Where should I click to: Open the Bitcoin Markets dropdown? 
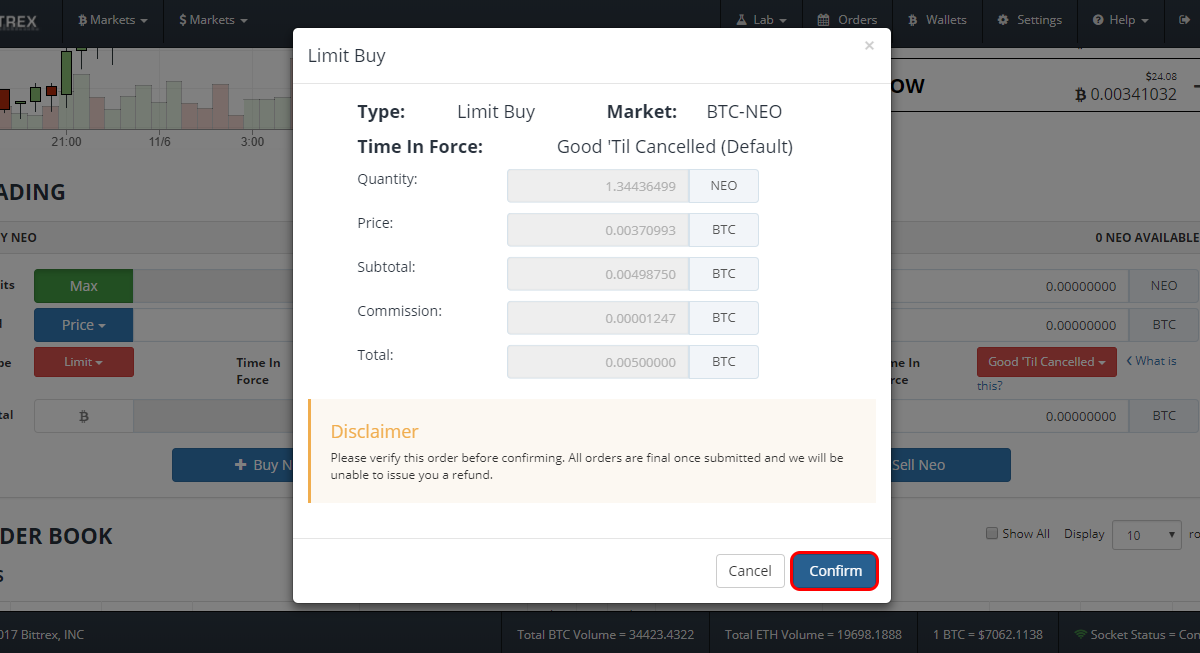click(x=113, y=20)
